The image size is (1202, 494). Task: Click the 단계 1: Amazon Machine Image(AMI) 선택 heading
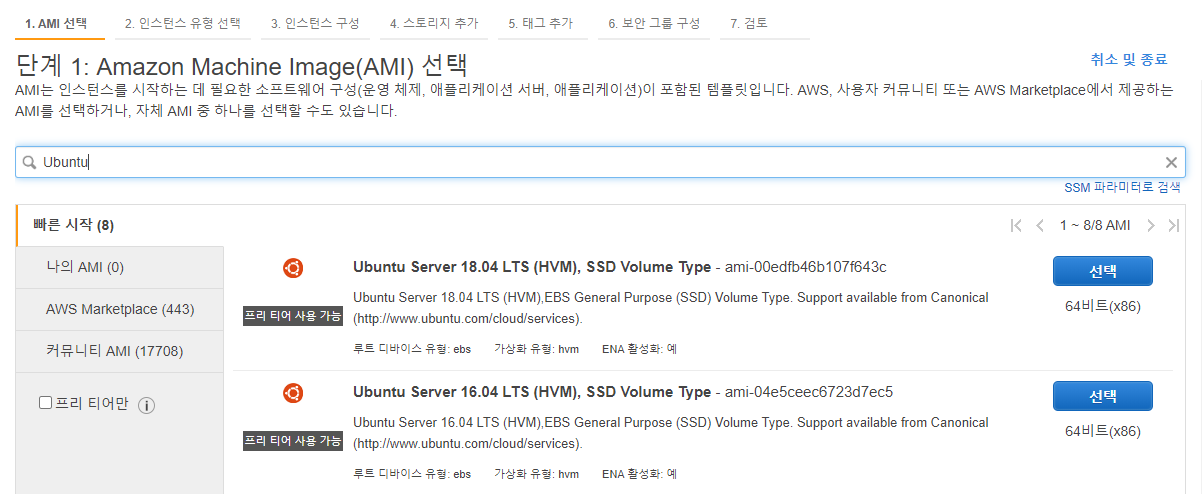click(243, 66)
